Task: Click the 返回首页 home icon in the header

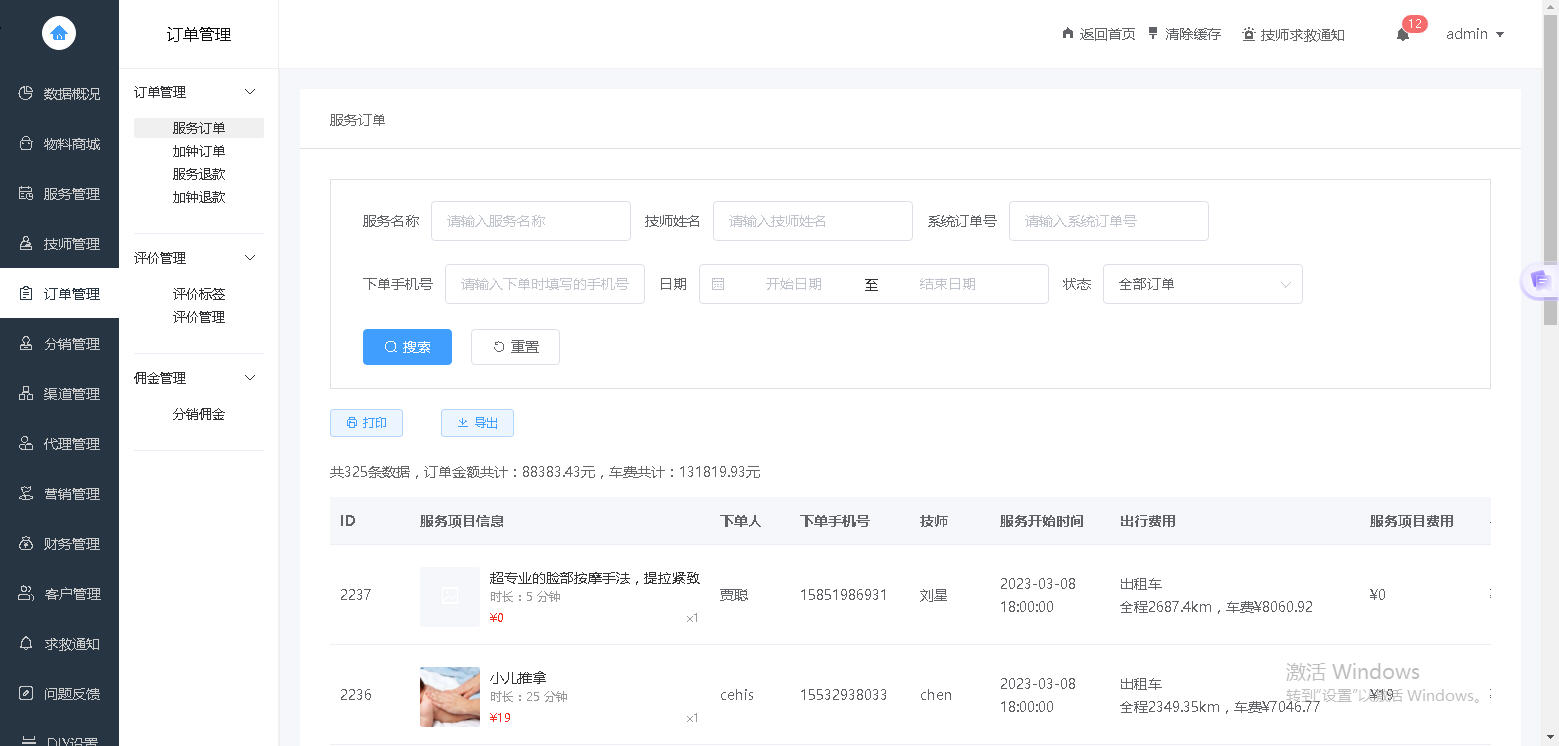Action: pos(1067,33)
